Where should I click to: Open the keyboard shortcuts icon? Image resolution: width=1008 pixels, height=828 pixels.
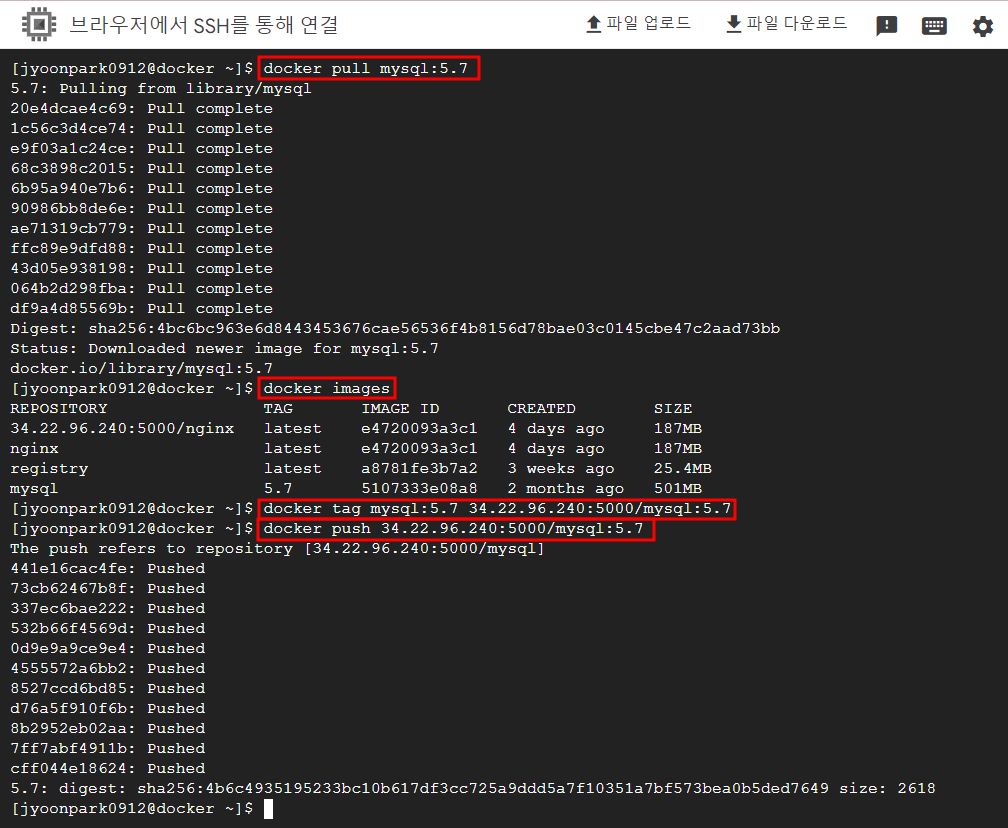(x=934, y=26)
